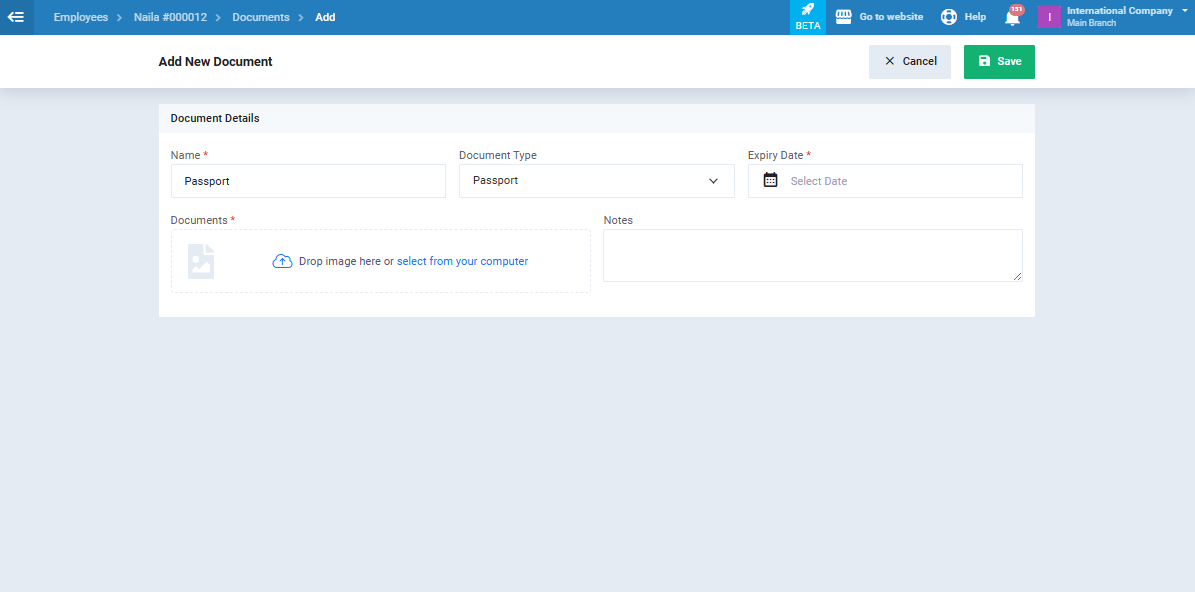Open the Document Type dropdown
Viewport: 1195px width, 592px height.
pos(596,181)
